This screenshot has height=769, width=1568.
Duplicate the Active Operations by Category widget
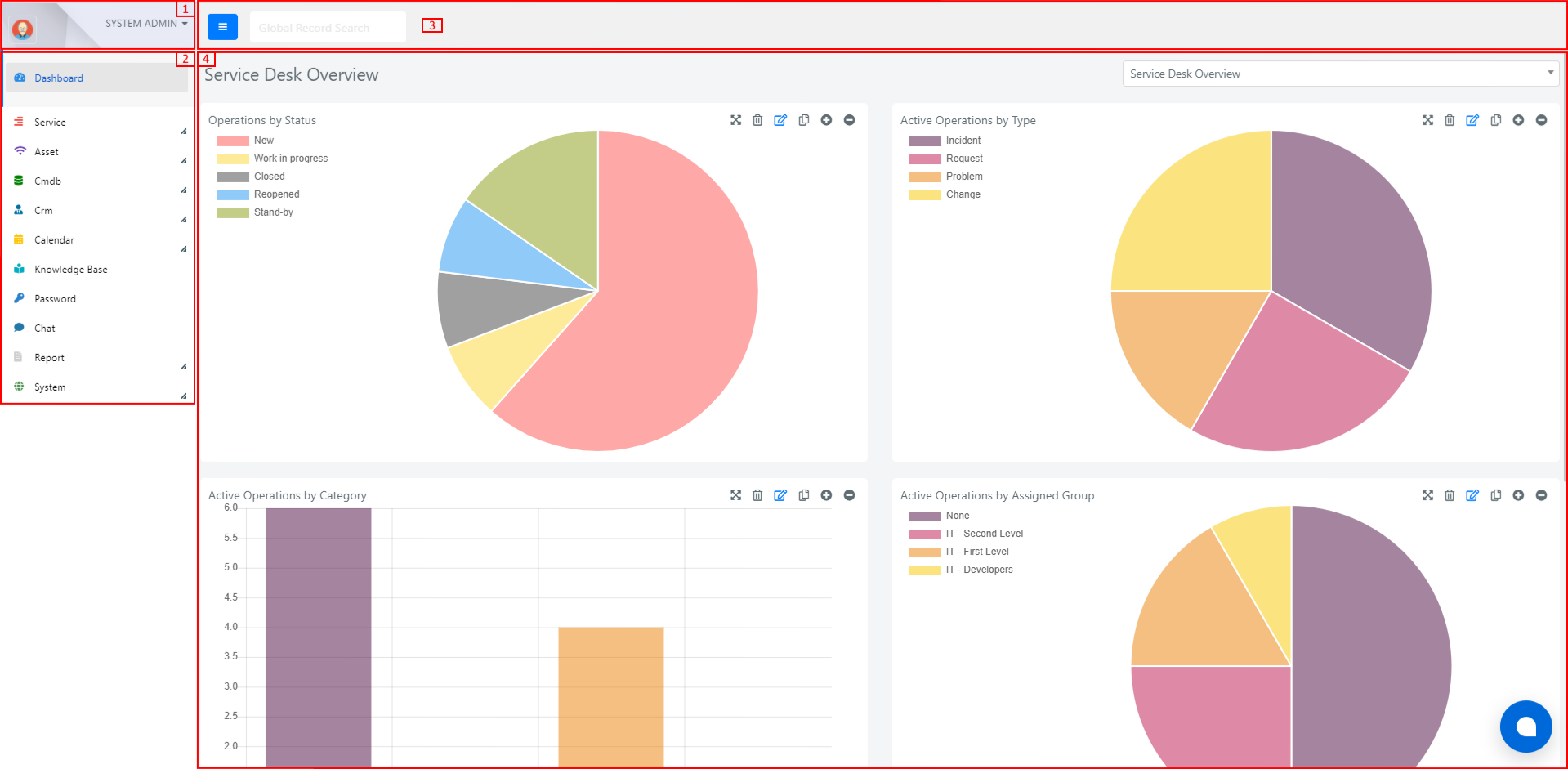pyautogui.click(x=804, y=495)
